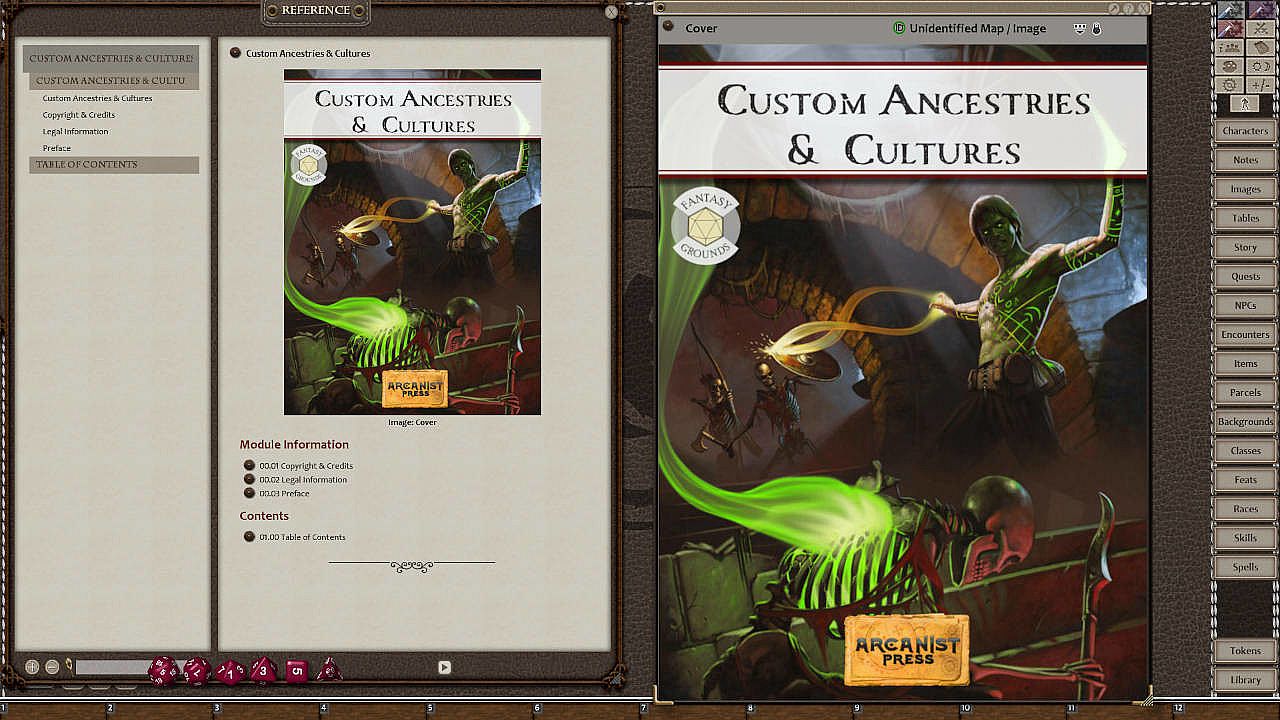Pick the d12 die
Image resolution: width=1280 pixels, height=720 pixels.
(x=196, y=670)
